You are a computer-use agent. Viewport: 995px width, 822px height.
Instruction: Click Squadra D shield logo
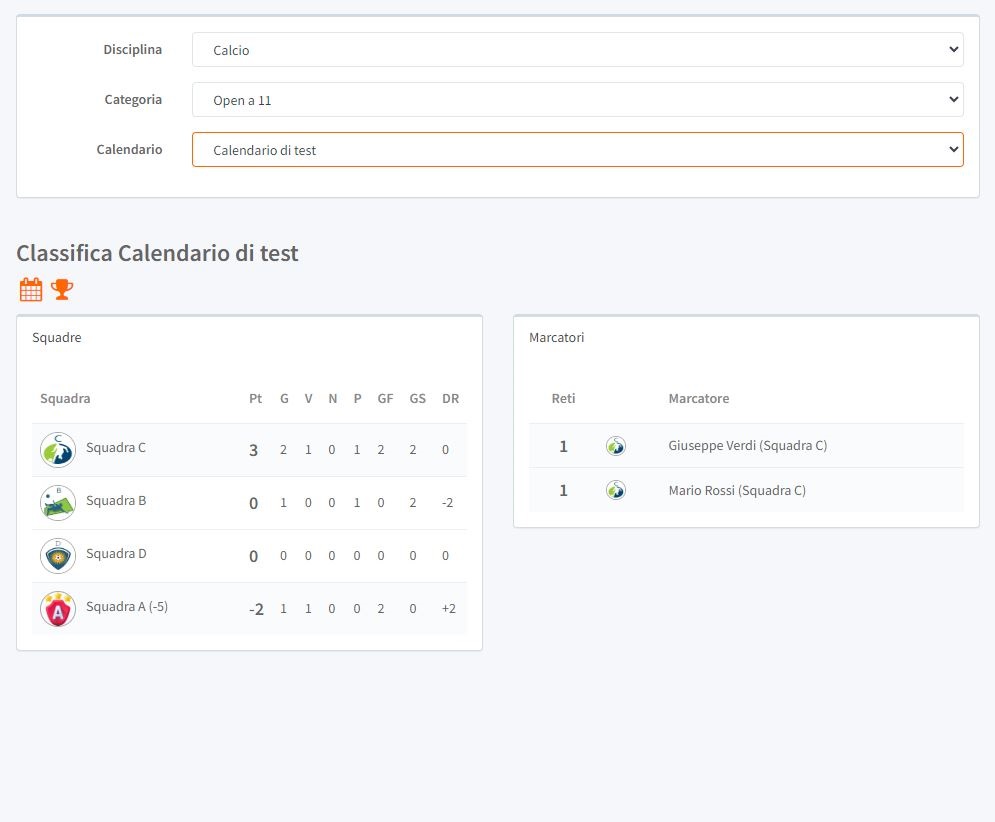pyautogui.click(x=58, y=556)
